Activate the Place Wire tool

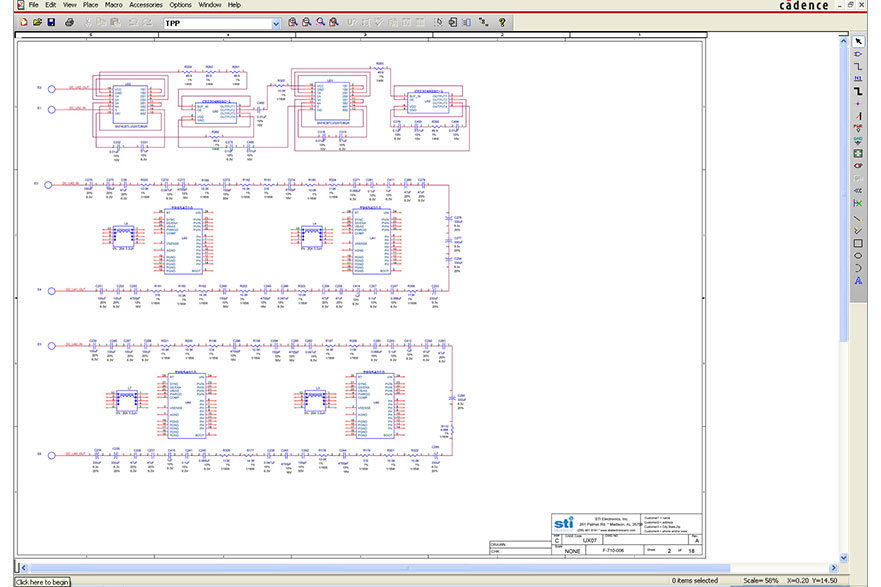click(858, 66)
